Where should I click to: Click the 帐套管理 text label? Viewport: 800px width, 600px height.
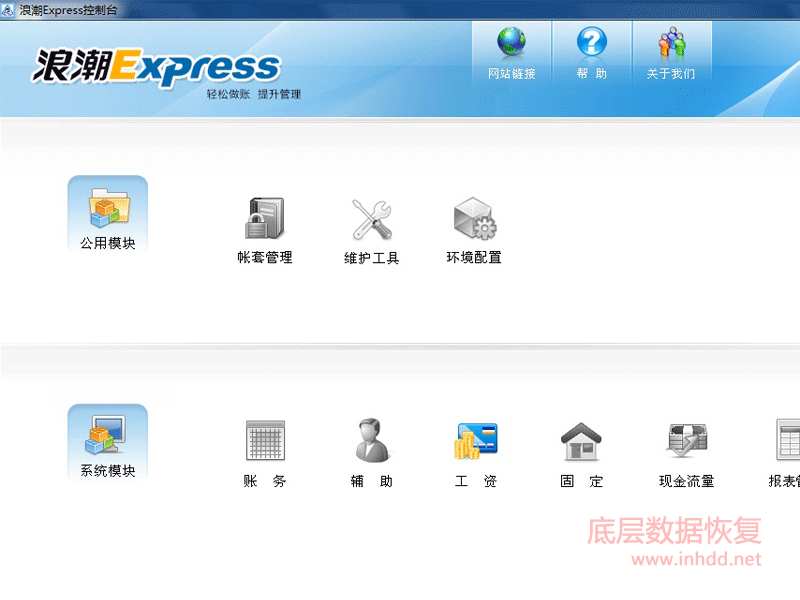(265, 257)
